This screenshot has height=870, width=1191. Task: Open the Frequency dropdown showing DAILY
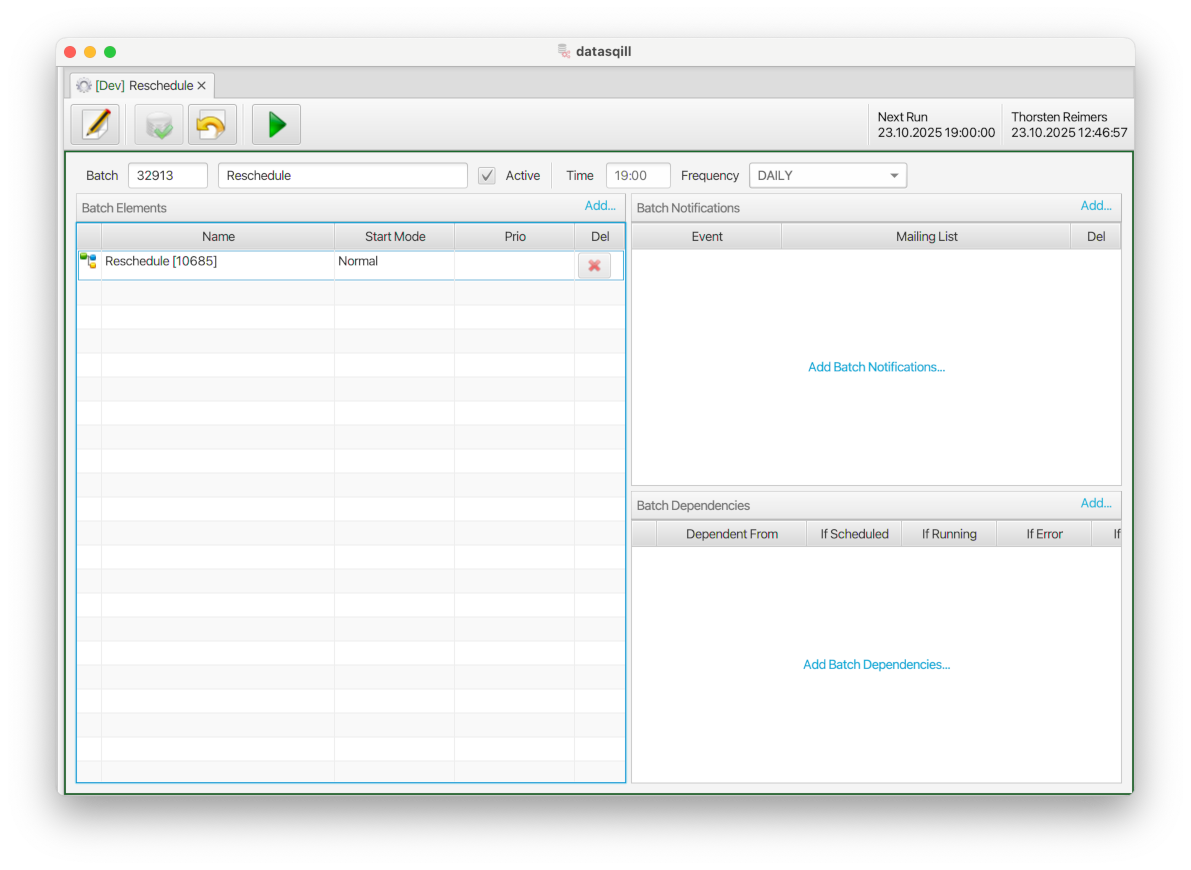pos(827,175)
